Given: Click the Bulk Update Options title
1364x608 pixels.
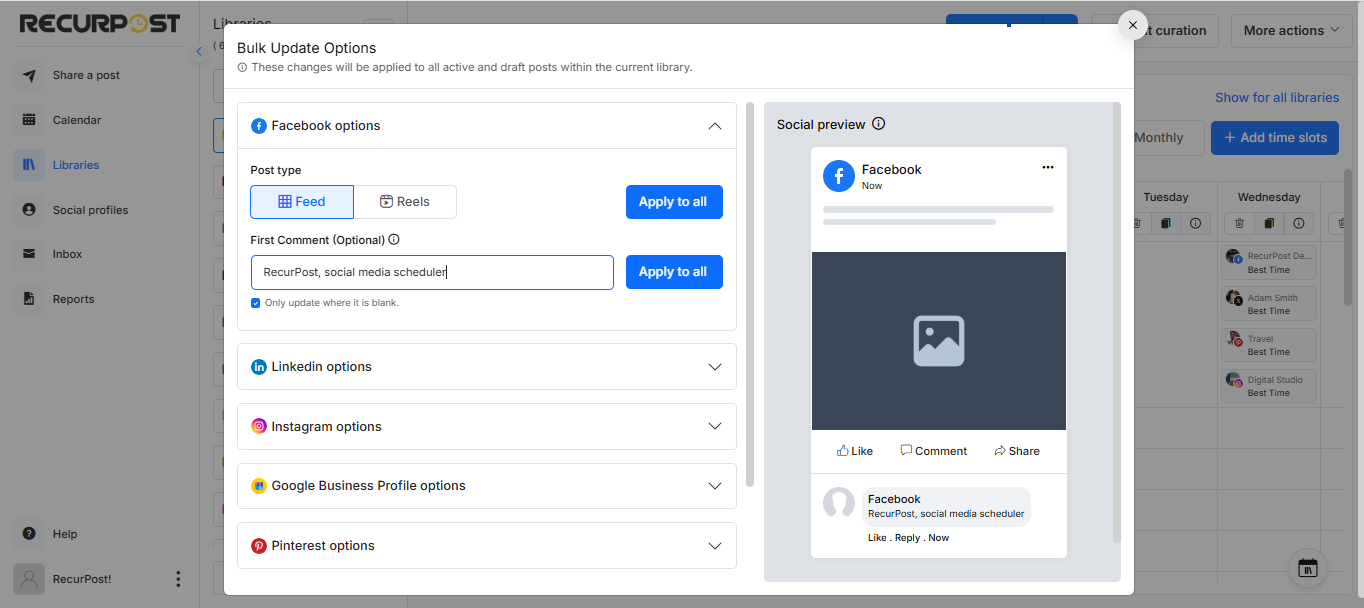Looking at the screenshot, I should 307,48.
